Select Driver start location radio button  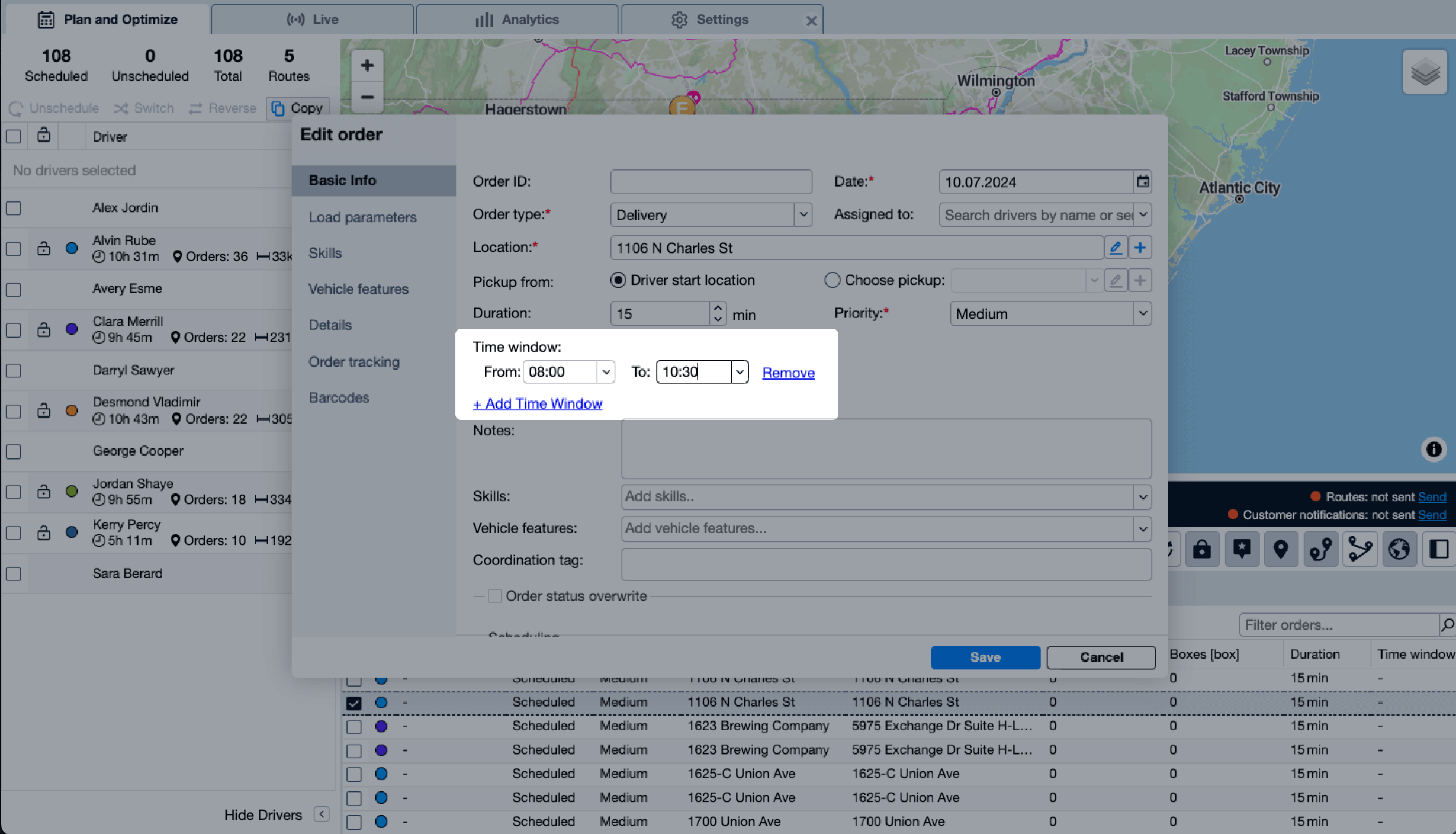coord(618,280)
